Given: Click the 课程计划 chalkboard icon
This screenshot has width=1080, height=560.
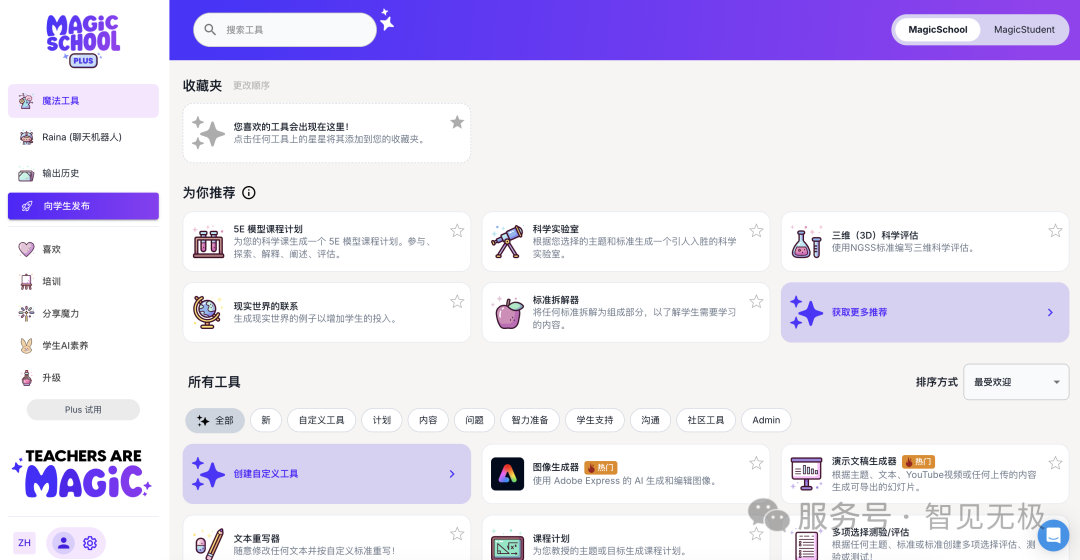Looking at the screenshot, I should click(507, 547).
